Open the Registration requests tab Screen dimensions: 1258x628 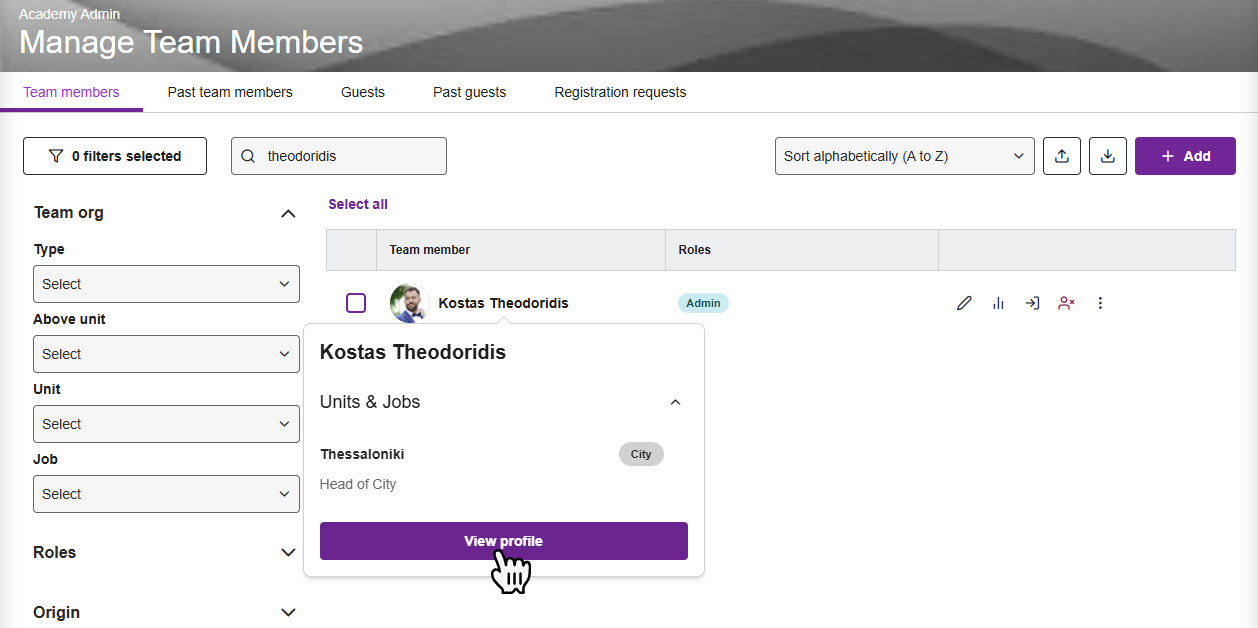[620, 92]
